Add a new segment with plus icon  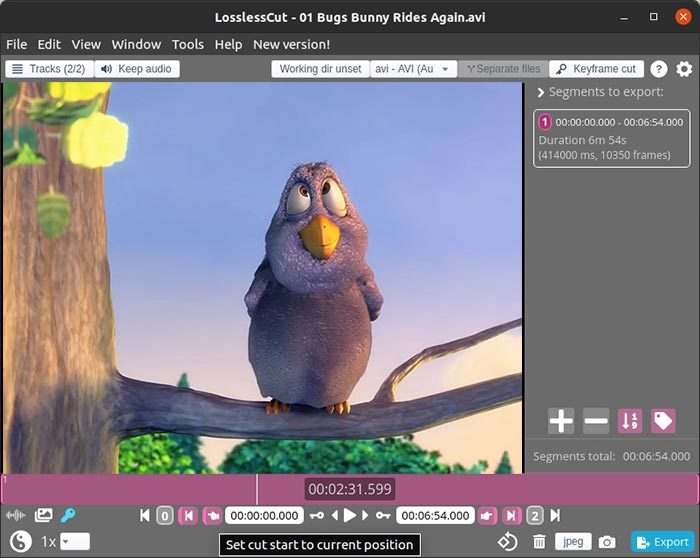click(x=561, y=421)
